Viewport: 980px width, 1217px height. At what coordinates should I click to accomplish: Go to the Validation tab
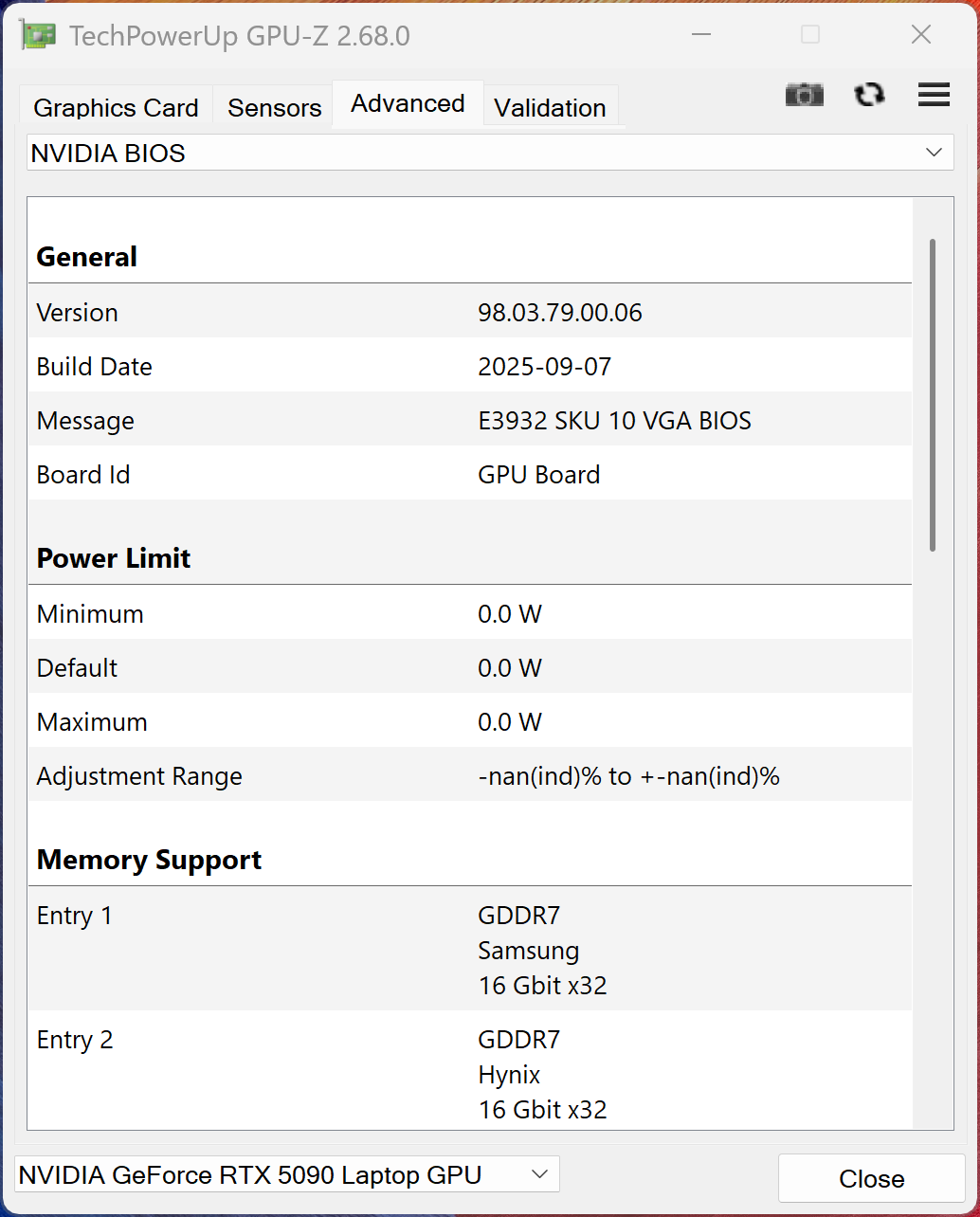550,108
